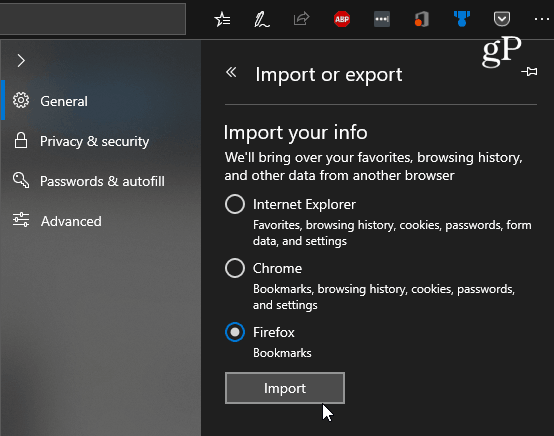Click the Advanced sliders icon
The image size is (554, 436).
coord(21,220)
